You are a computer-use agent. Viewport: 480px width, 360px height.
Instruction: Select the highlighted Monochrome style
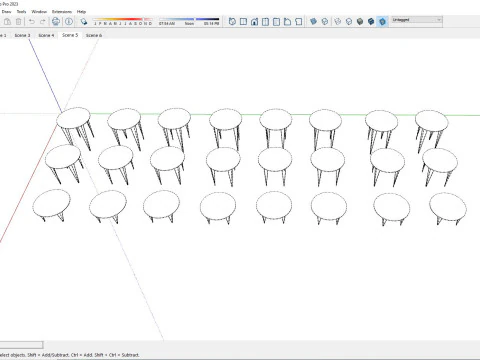382,22
